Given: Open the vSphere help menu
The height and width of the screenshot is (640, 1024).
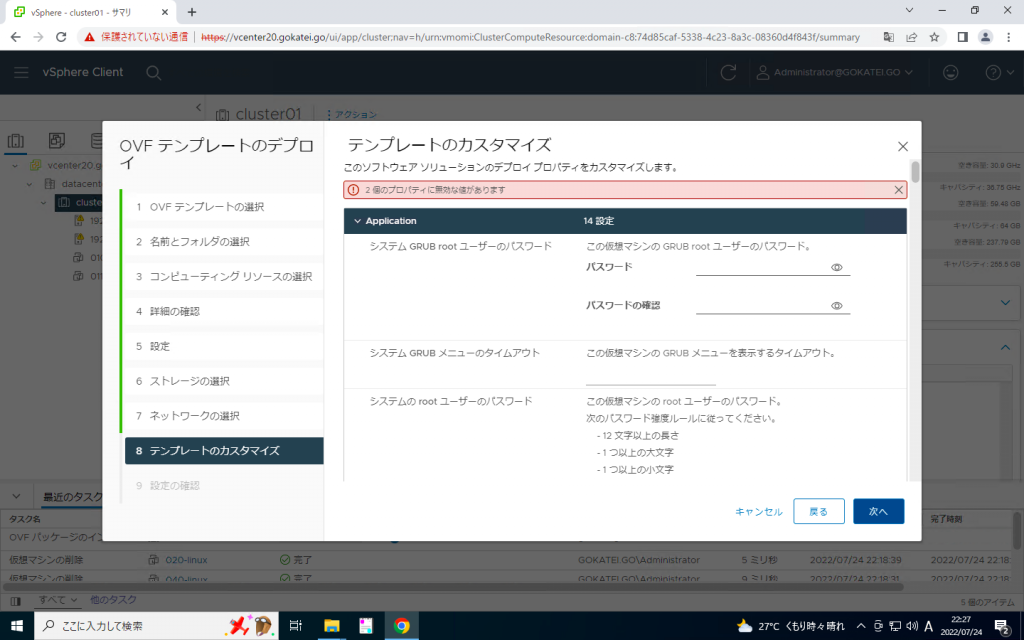Looking at the screenshot, I should coord(991,72).
